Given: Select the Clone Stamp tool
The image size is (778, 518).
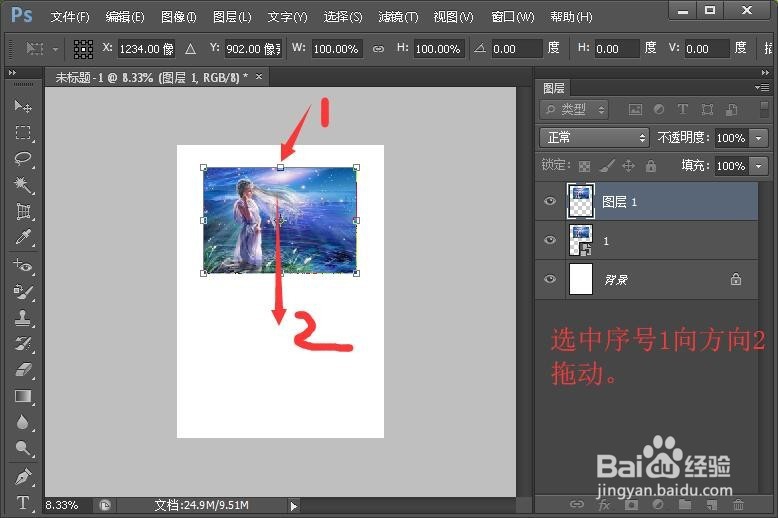Looking at the screenshot, I should [22, 318].
